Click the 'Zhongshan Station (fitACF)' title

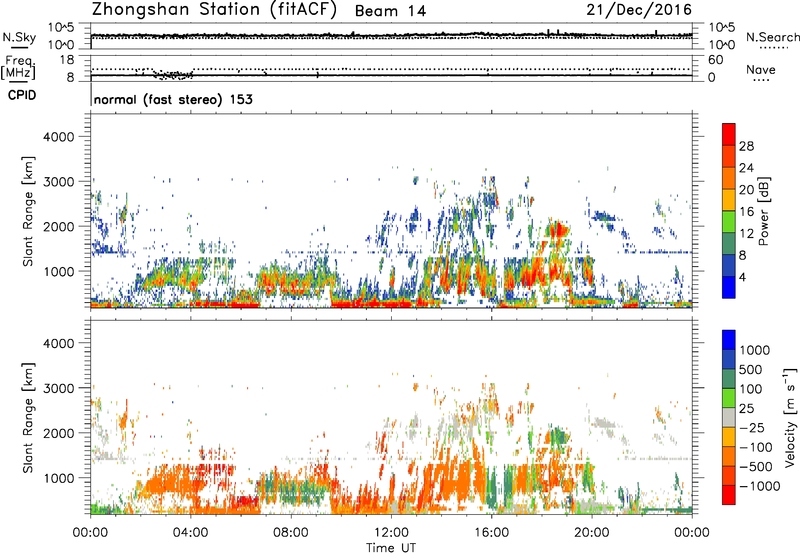click(214, 10)
